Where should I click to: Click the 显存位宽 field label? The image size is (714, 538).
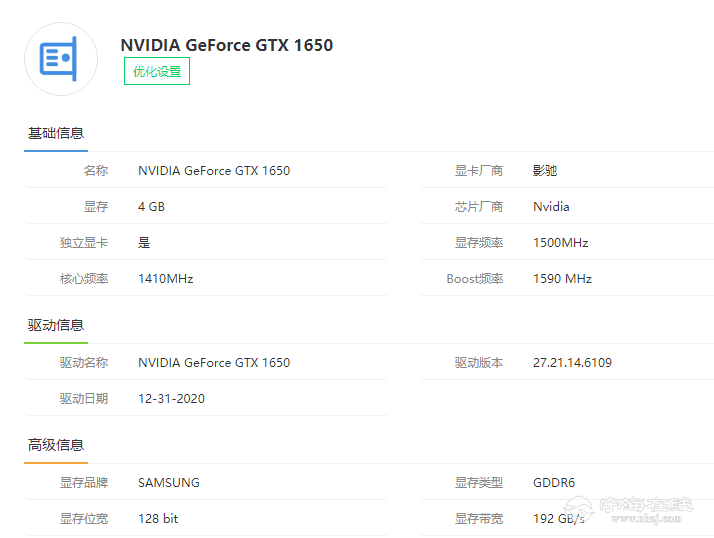tap(84, 518)
